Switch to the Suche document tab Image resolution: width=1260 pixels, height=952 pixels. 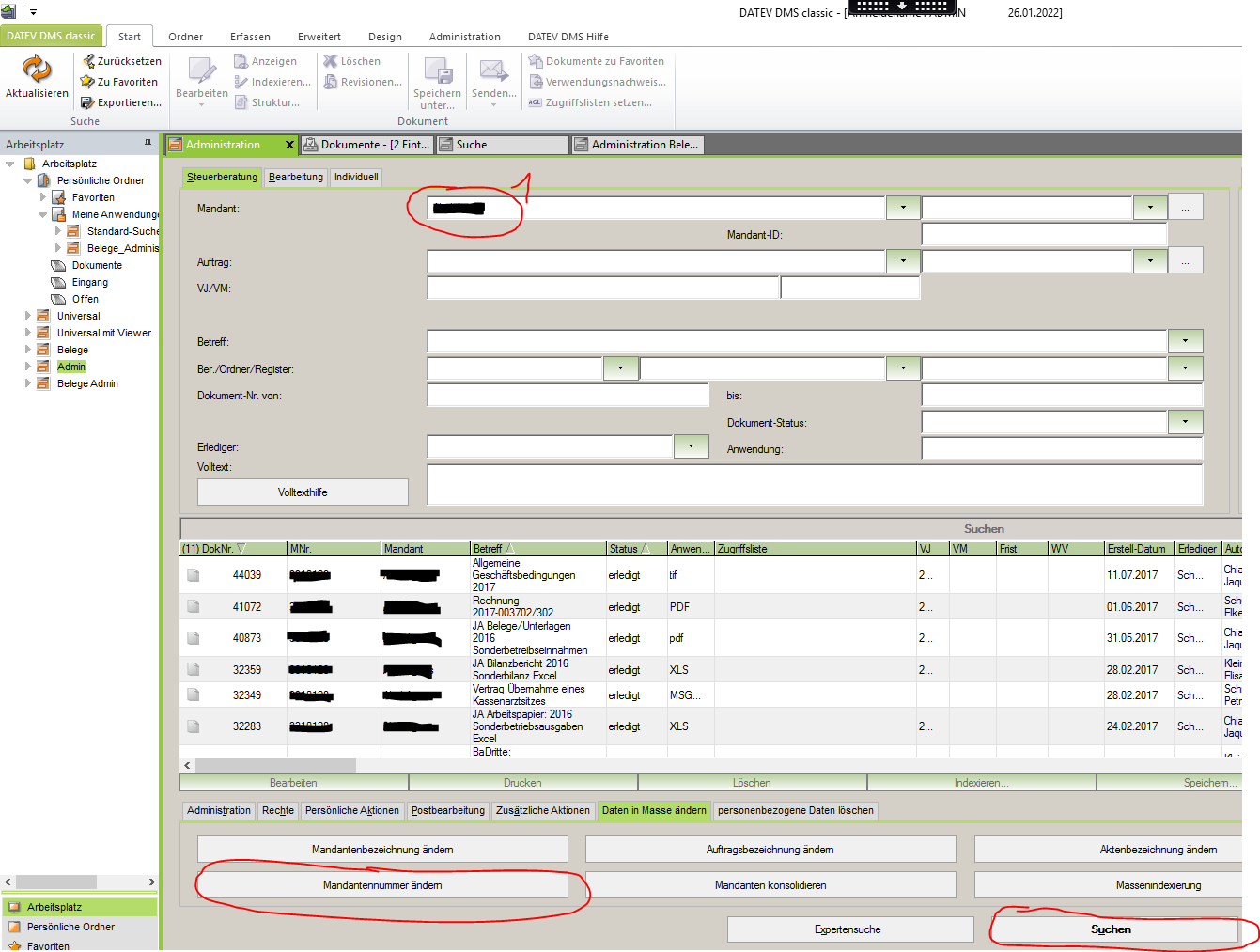click(503, 145)
